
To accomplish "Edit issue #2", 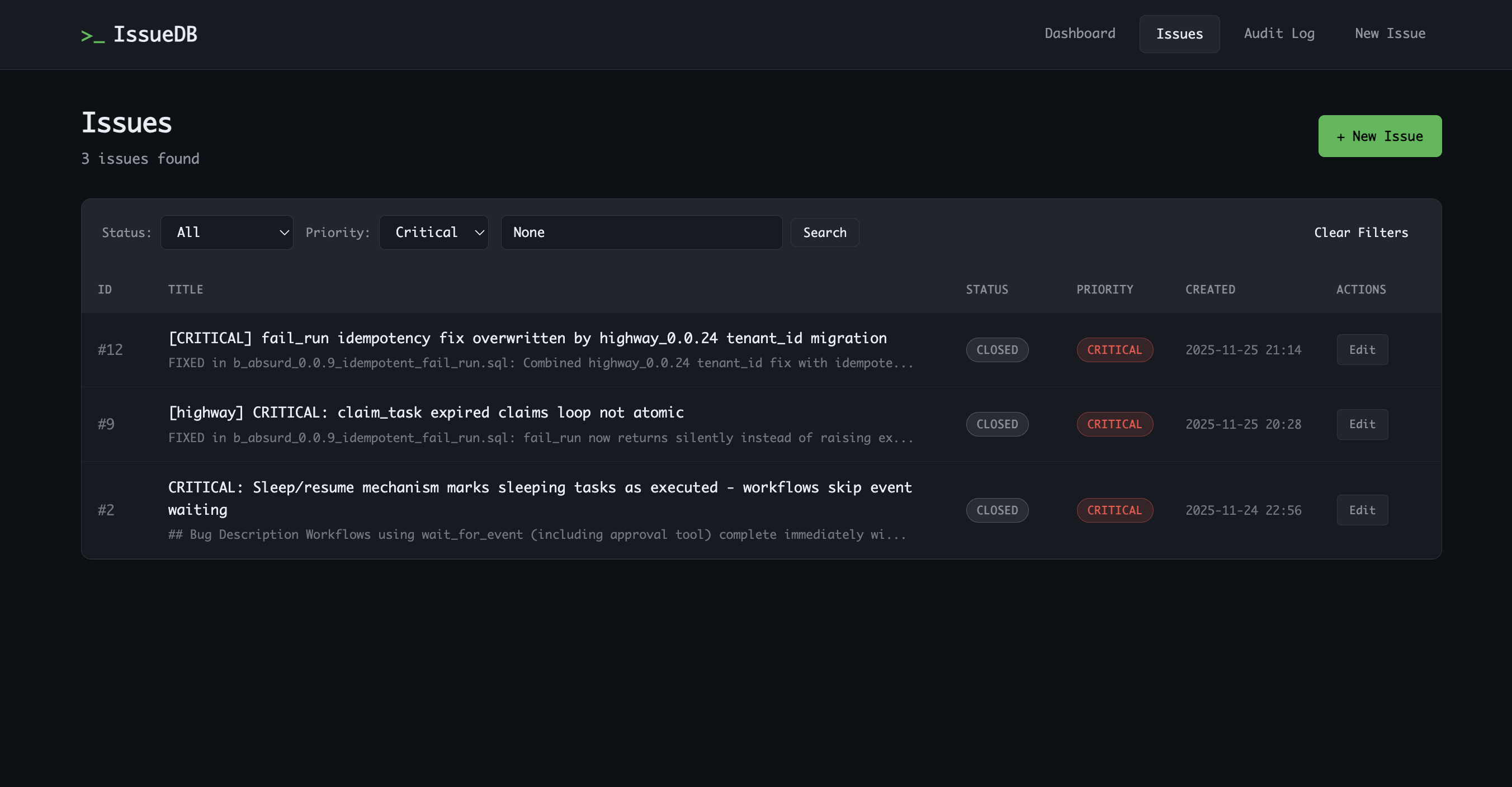I will point(1362,510).
